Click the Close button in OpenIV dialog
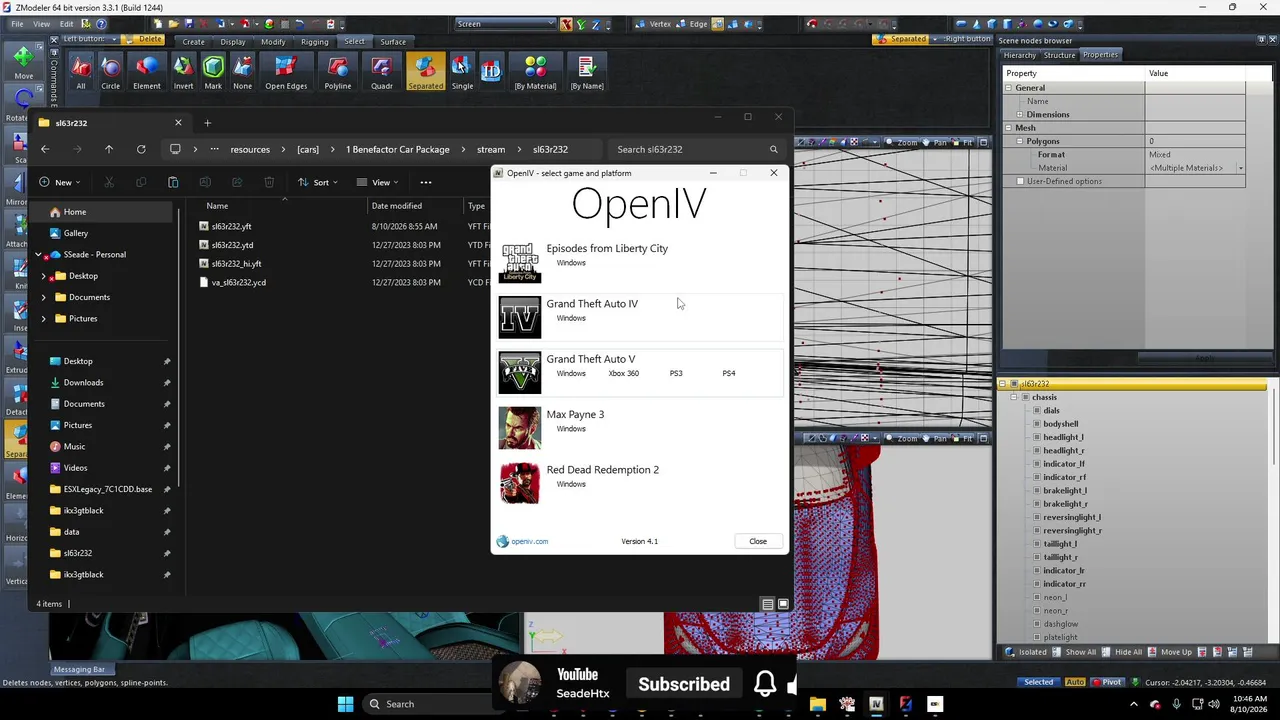1280x720 pixels. (x=758, y=541)
